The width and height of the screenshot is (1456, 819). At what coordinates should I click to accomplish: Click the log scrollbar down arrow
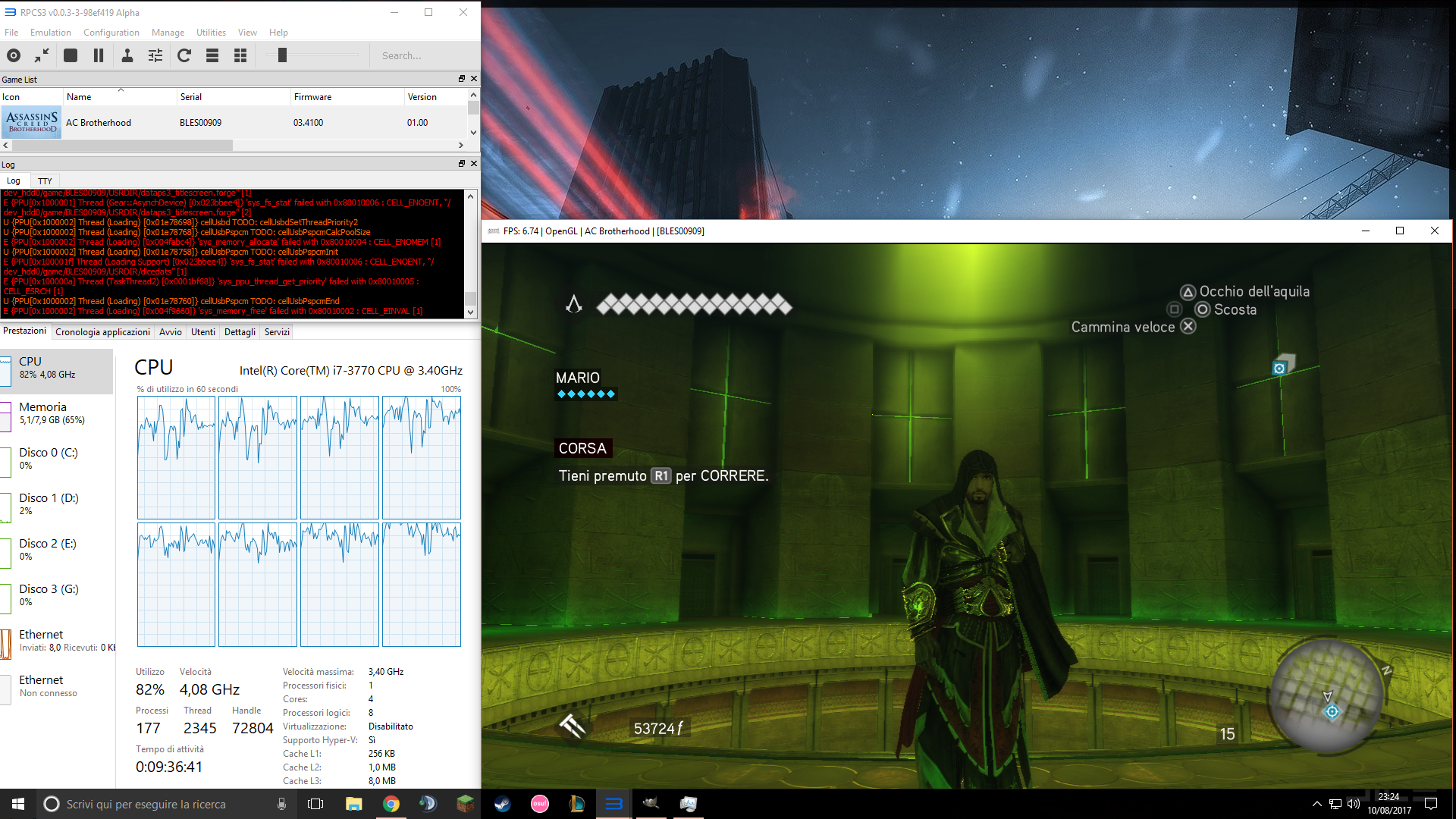pos(470,312)
